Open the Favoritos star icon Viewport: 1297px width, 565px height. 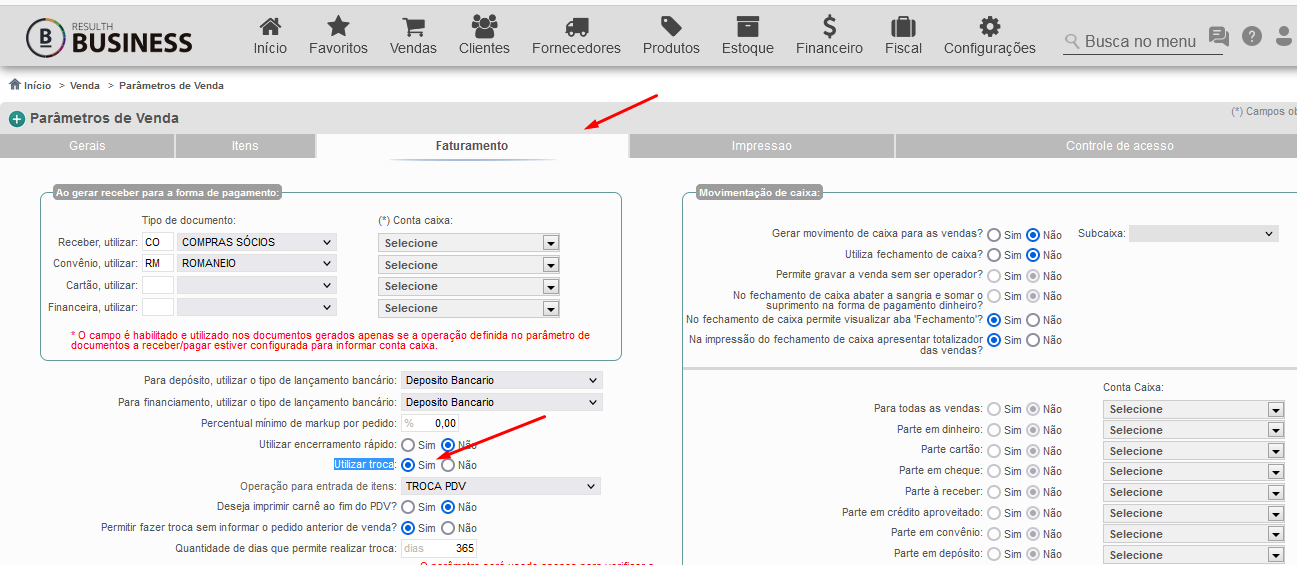click(x=338, y=26)
